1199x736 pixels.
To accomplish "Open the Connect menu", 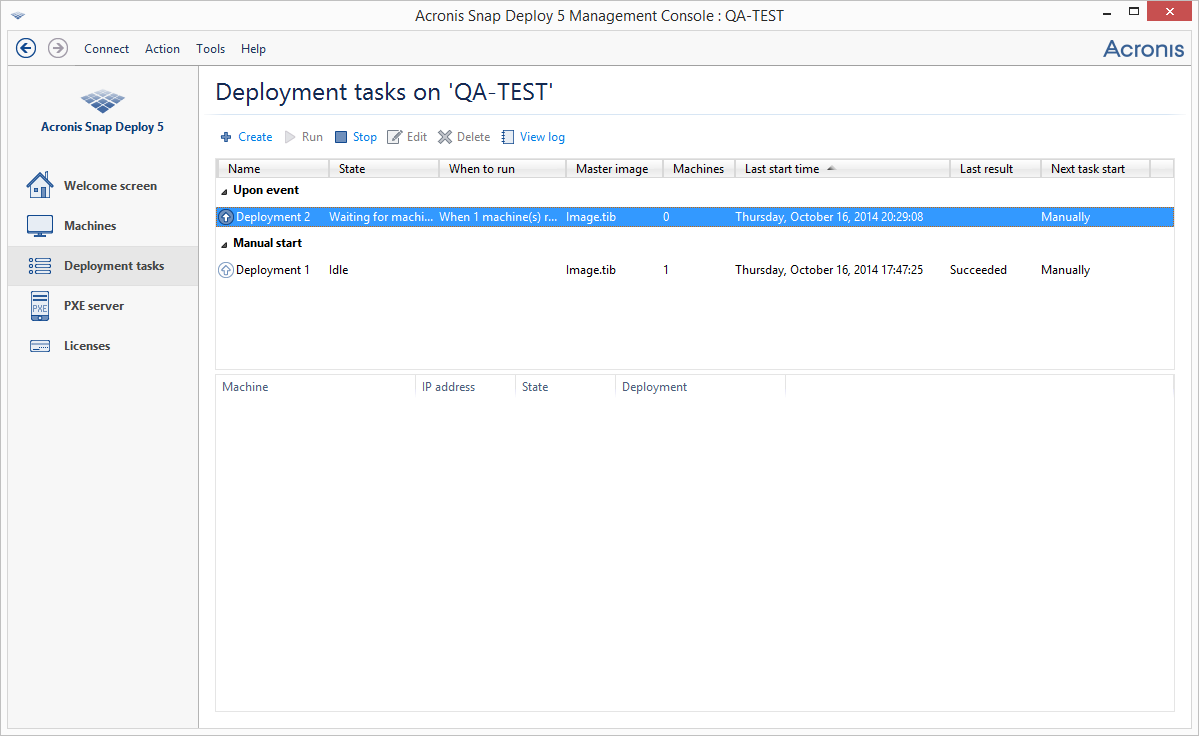I will (106, 48).
